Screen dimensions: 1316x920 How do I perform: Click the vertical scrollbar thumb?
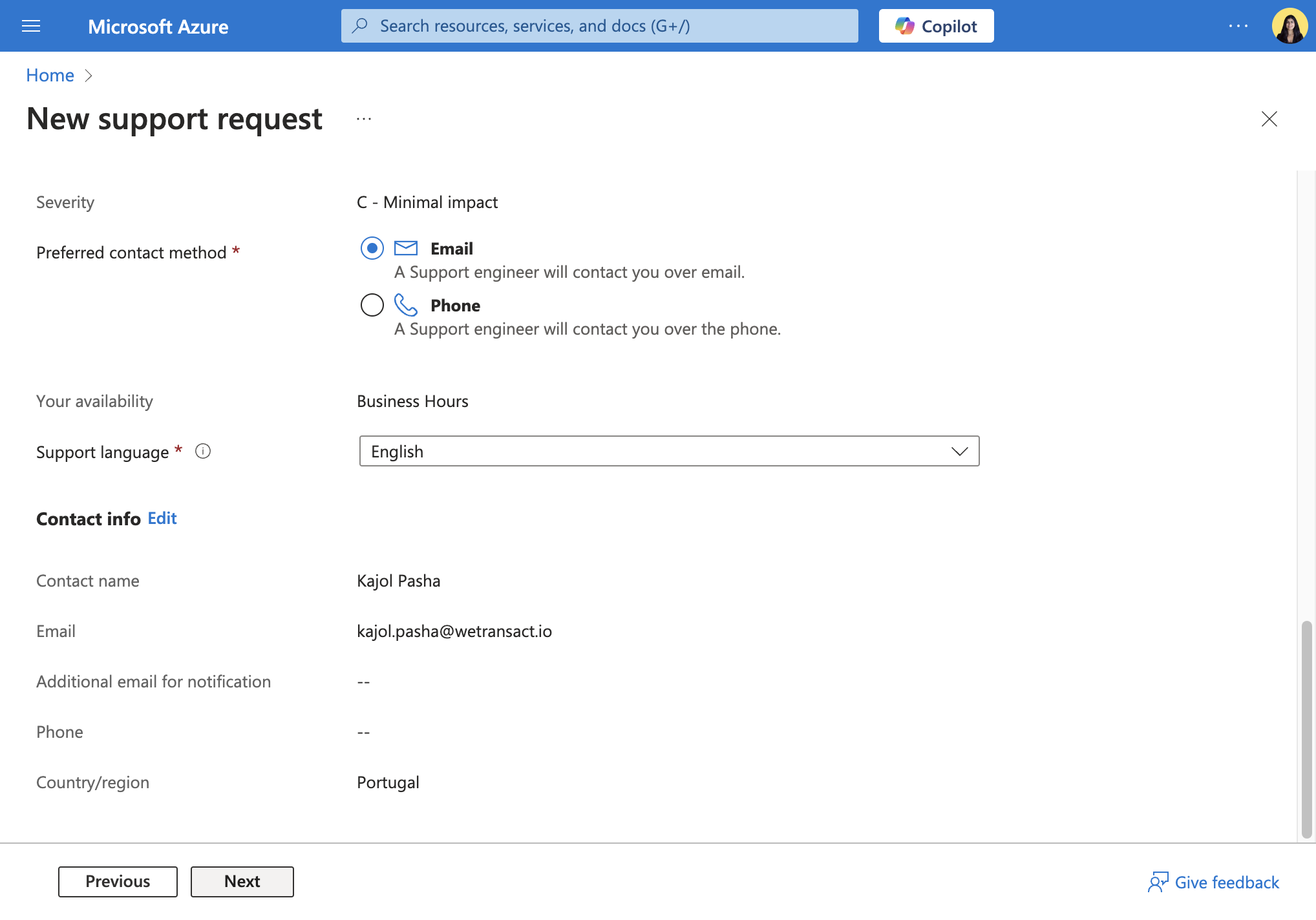1306,729
